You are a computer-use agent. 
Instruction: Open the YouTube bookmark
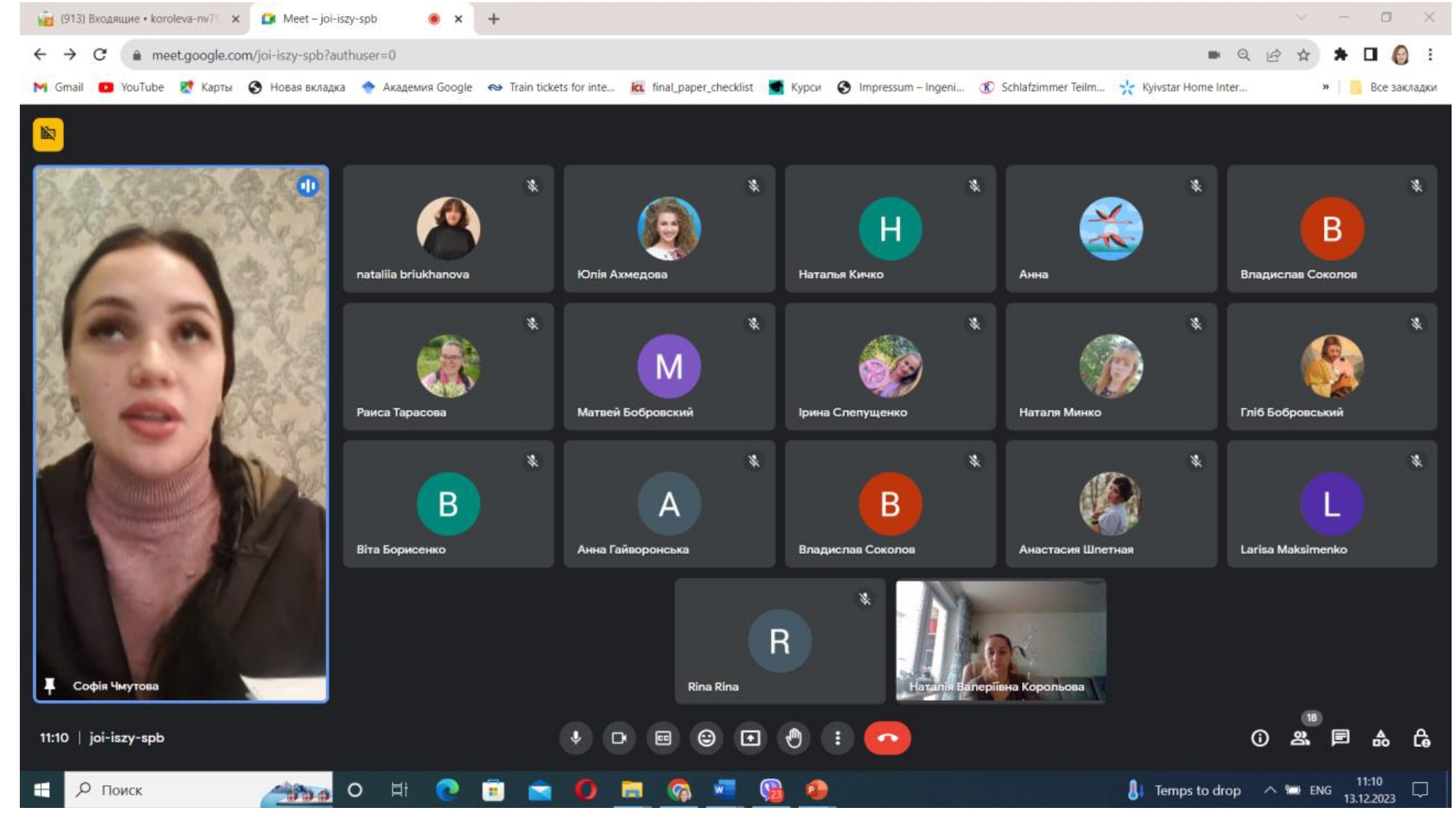pyautogui.click(x=132, y=87)
